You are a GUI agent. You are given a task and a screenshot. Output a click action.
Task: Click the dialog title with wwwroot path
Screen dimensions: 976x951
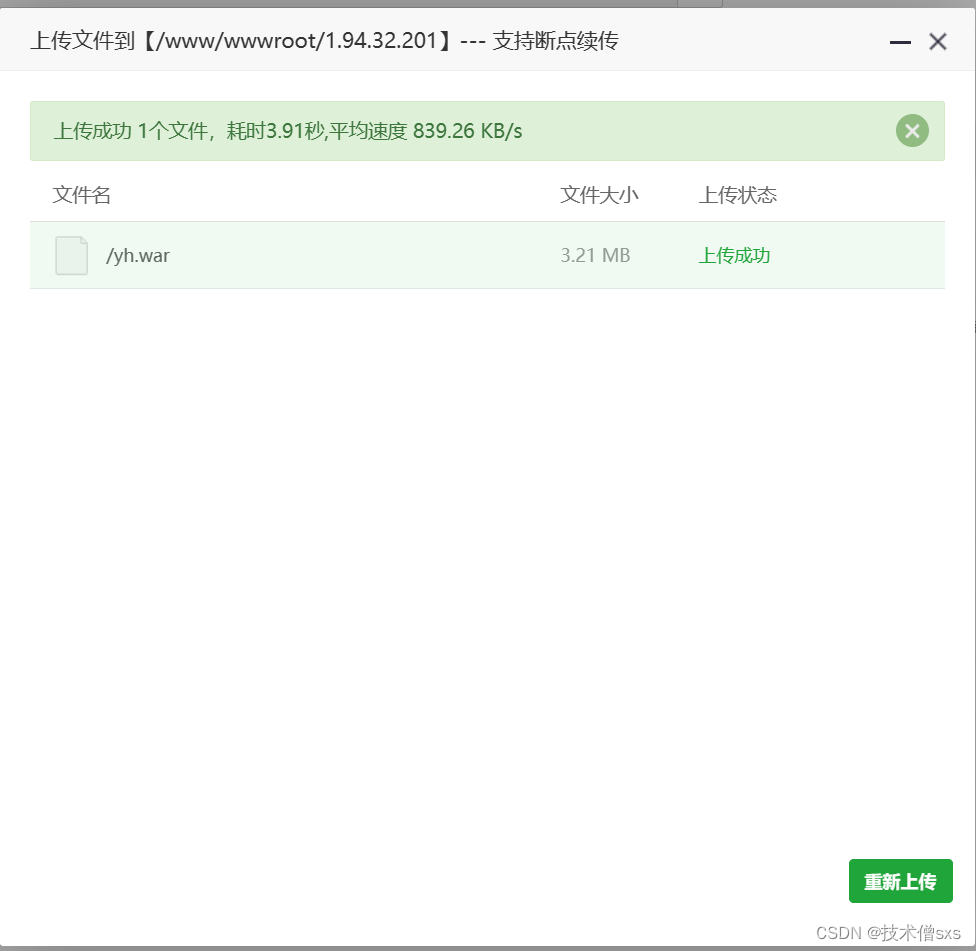(x=324, y=41)
